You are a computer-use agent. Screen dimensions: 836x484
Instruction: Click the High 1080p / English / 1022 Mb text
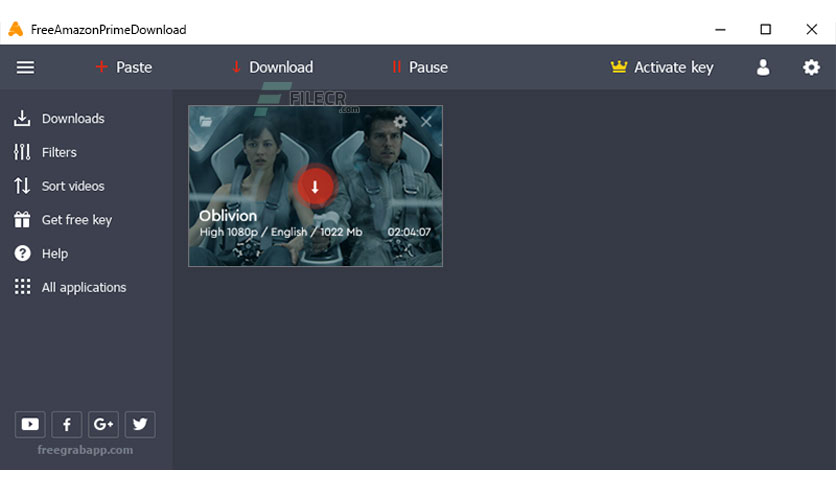[280, 232]
